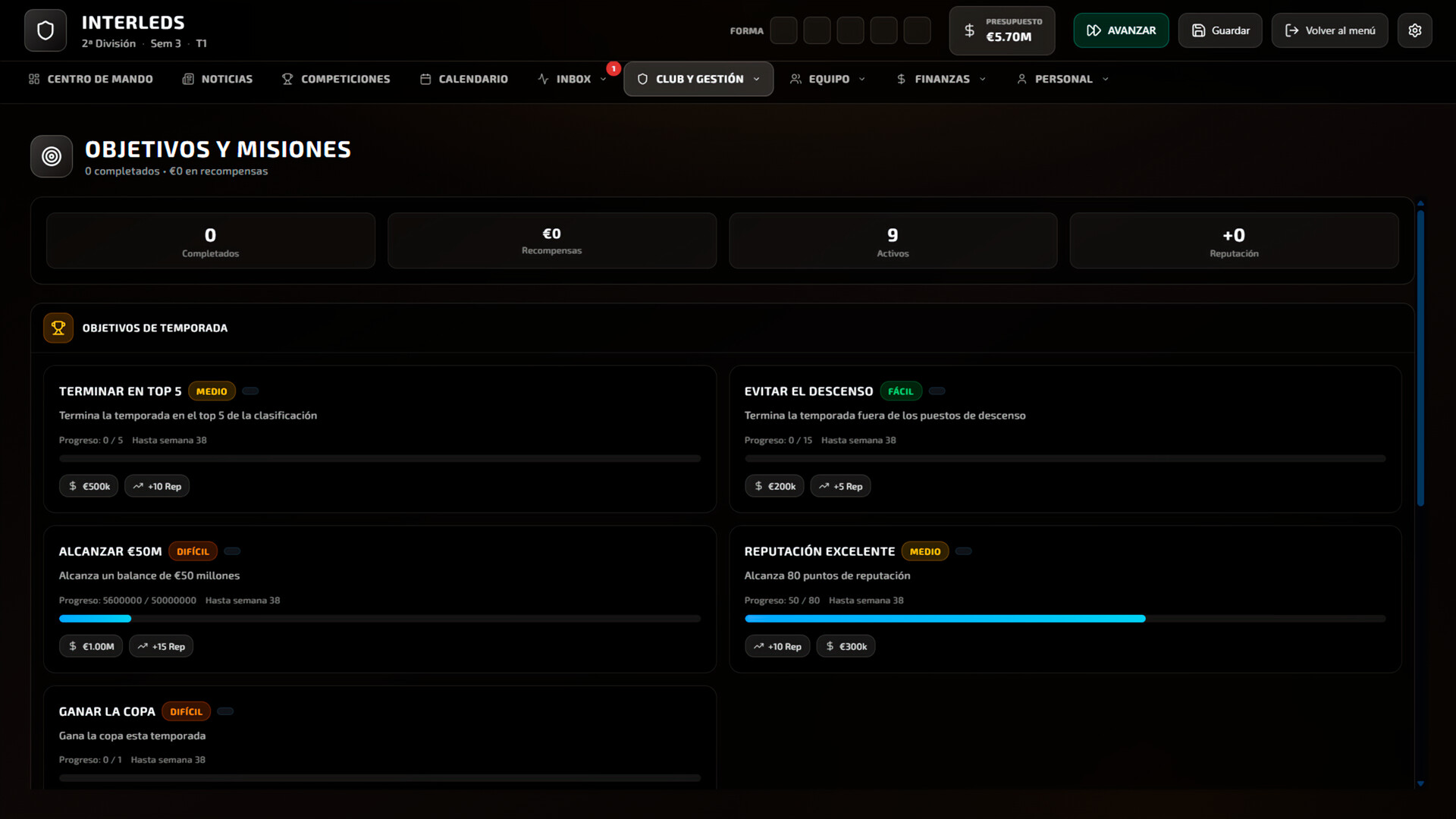Click the dollar icon on the Presupuesto panel
This screenshot has height=819, width=1456.
click(x=969, y=30)
